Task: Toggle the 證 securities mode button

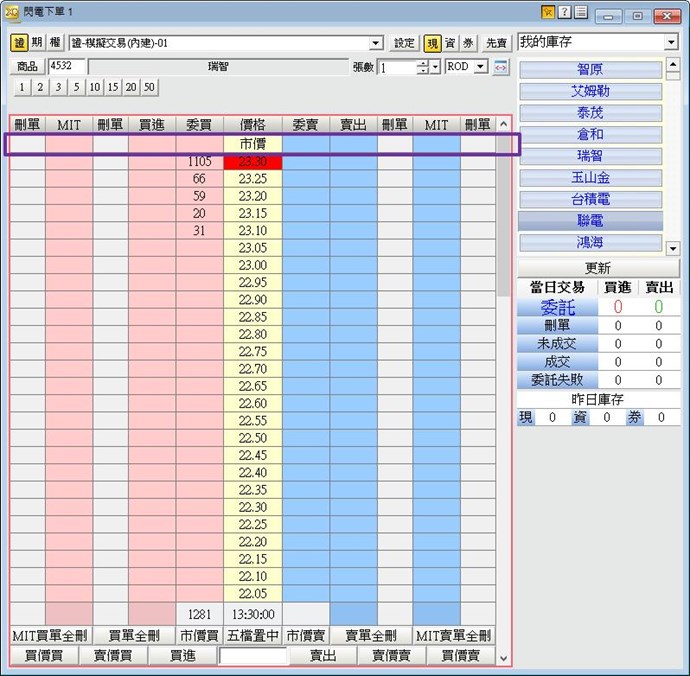Action: [x=18, y=43]
